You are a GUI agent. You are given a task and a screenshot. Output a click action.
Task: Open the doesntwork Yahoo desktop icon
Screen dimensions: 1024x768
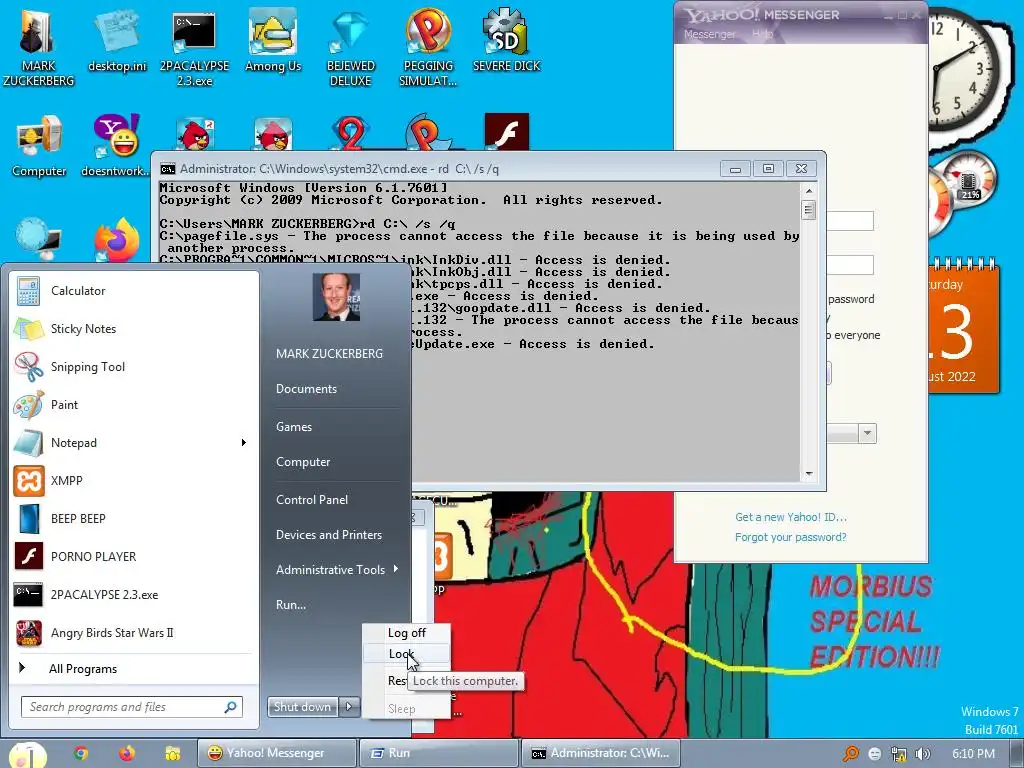pyautogui.click(x=116, y=146)
